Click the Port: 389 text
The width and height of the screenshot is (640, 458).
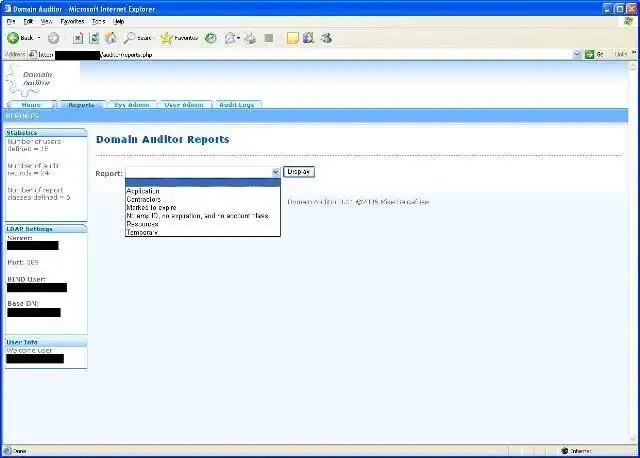[x=23, y=262]
